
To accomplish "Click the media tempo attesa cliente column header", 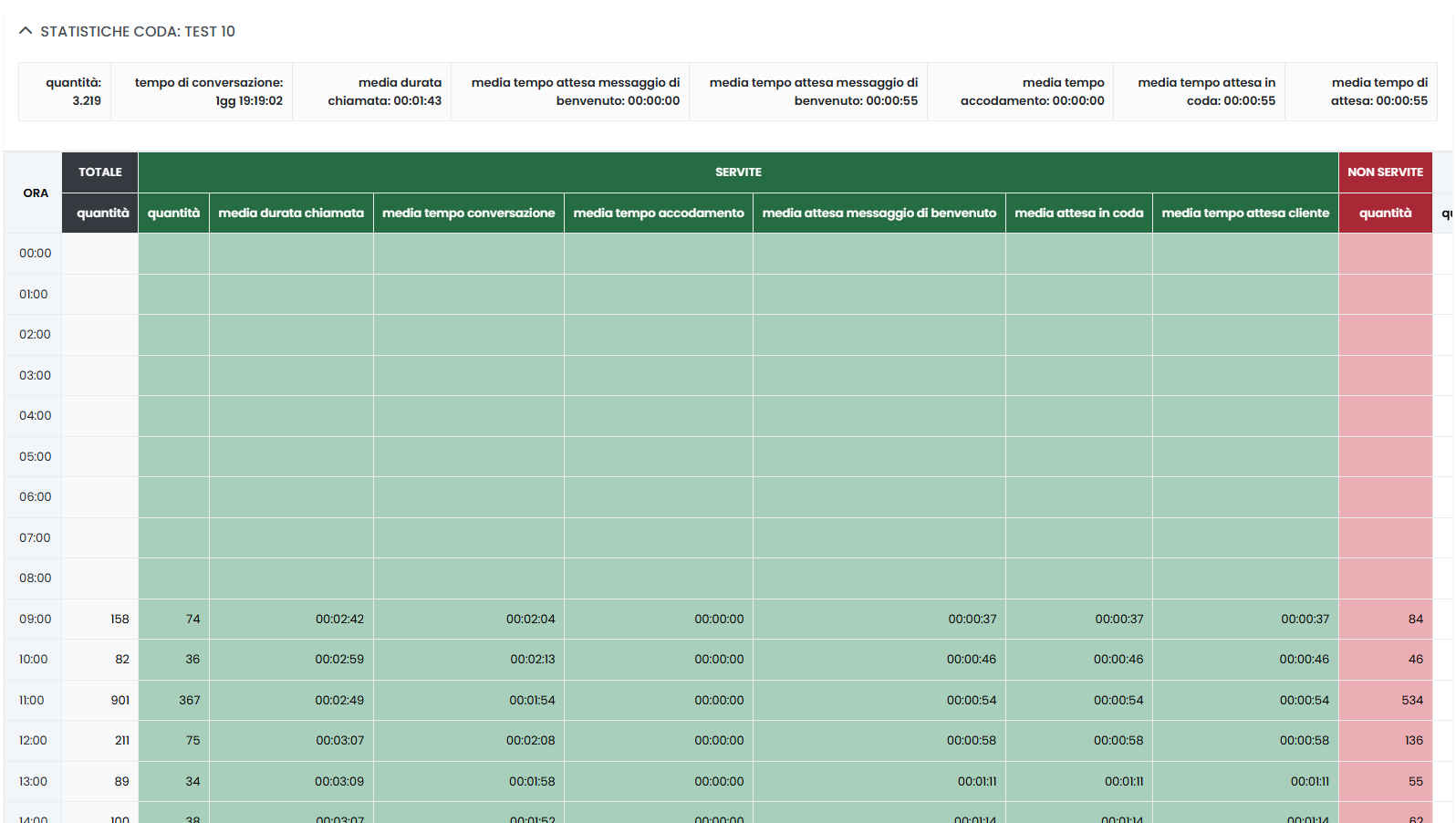I will [x=1244, y=214].
